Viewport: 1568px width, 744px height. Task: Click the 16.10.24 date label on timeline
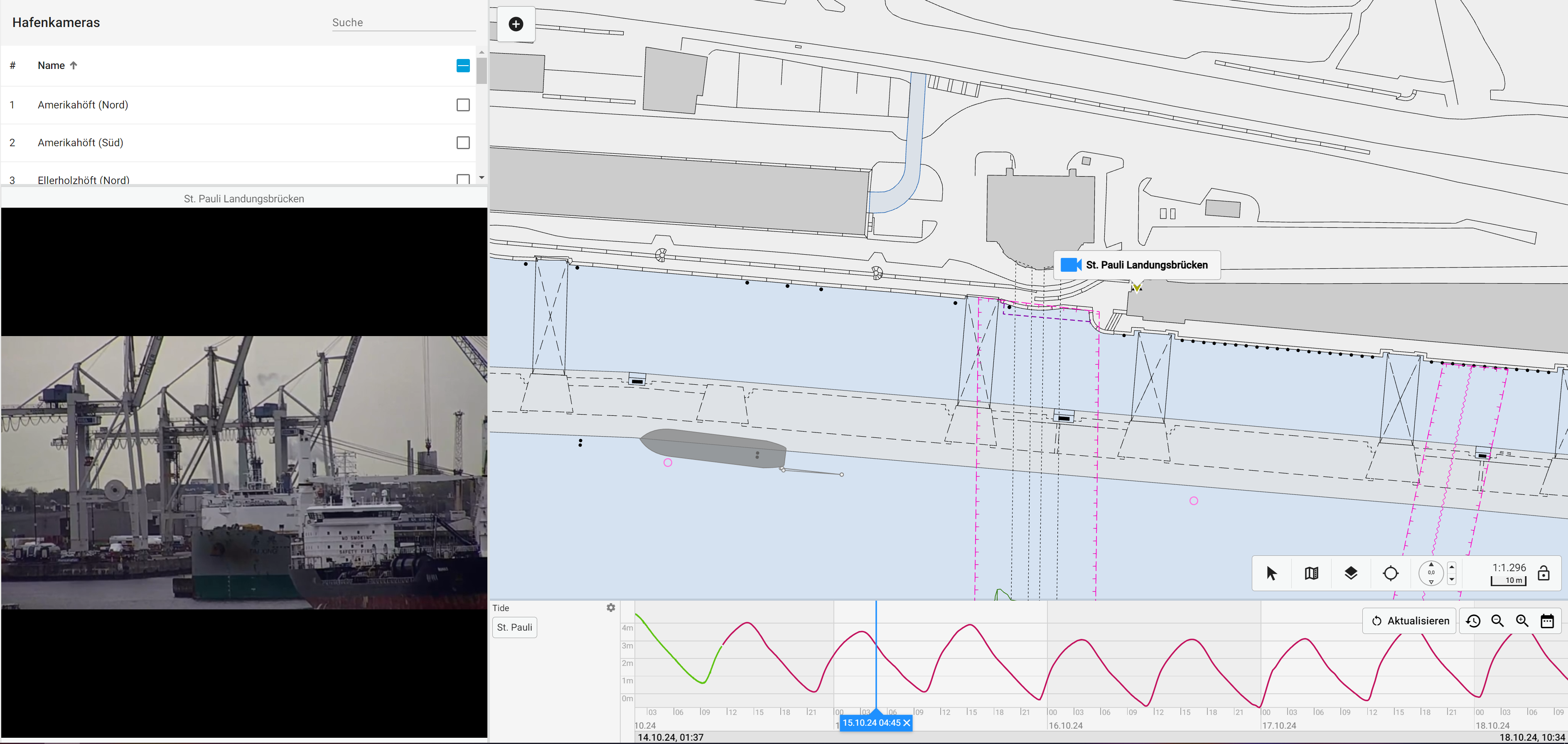pos(1066,725)
